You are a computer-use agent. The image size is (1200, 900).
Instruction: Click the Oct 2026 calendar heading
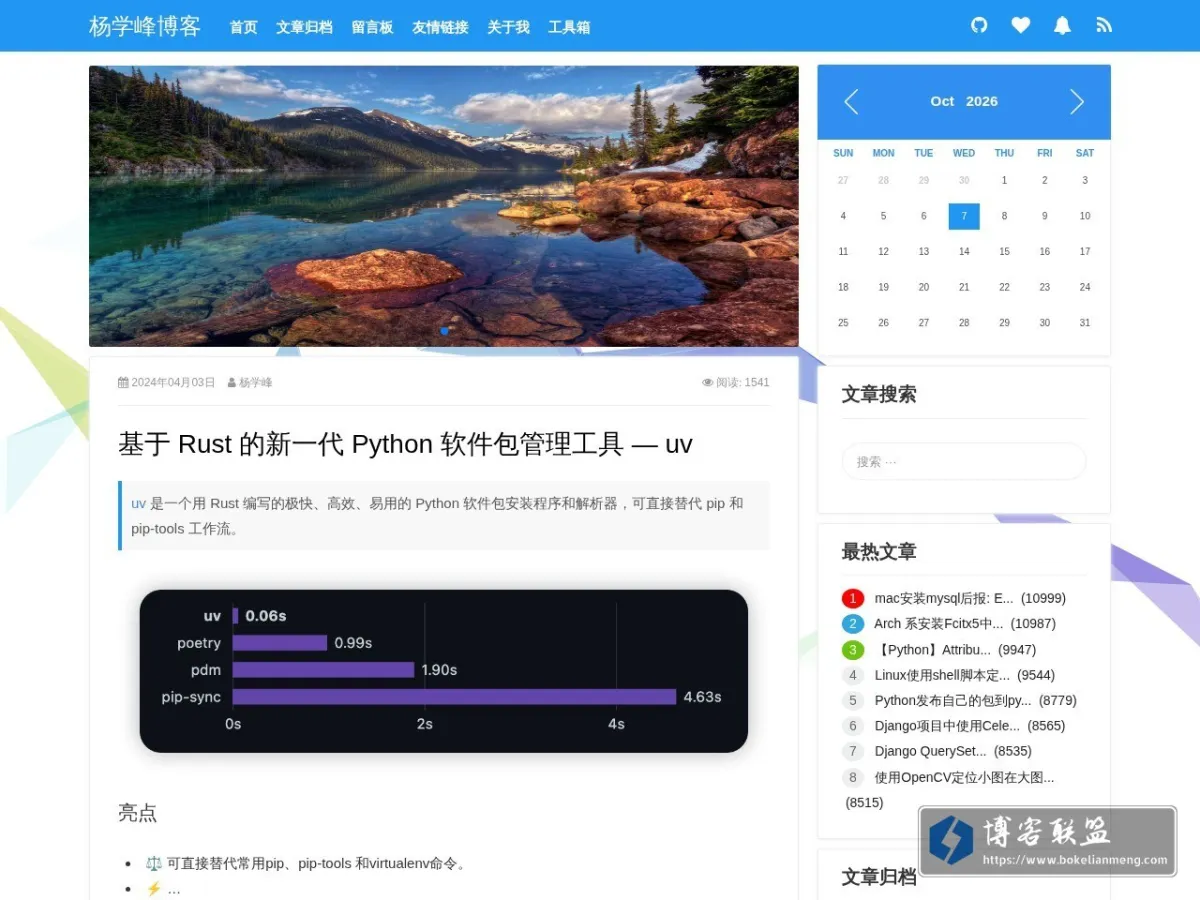(x=964, y=101)
